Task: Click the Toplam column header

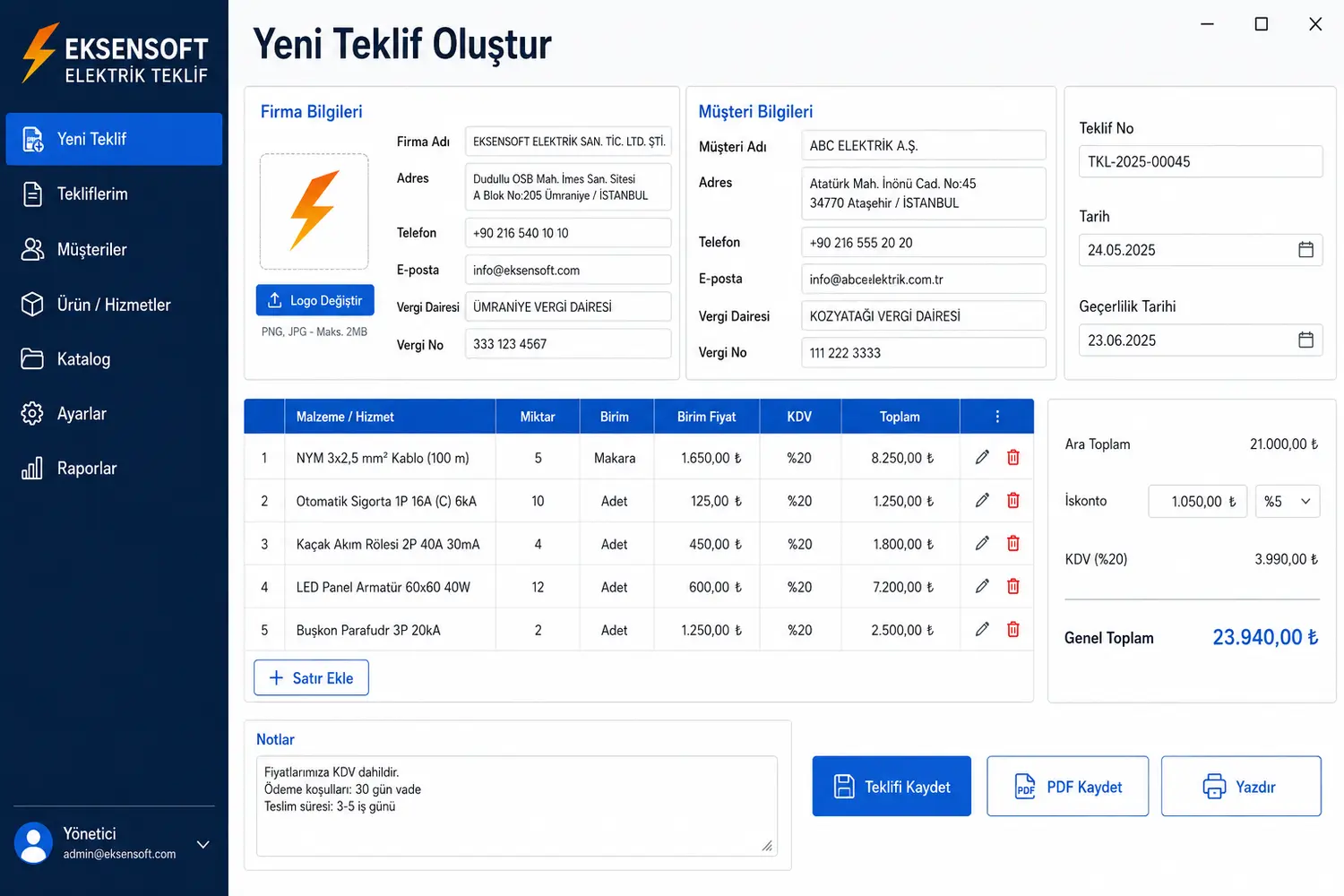Action: pyautogui.click(x=900, y=417)
